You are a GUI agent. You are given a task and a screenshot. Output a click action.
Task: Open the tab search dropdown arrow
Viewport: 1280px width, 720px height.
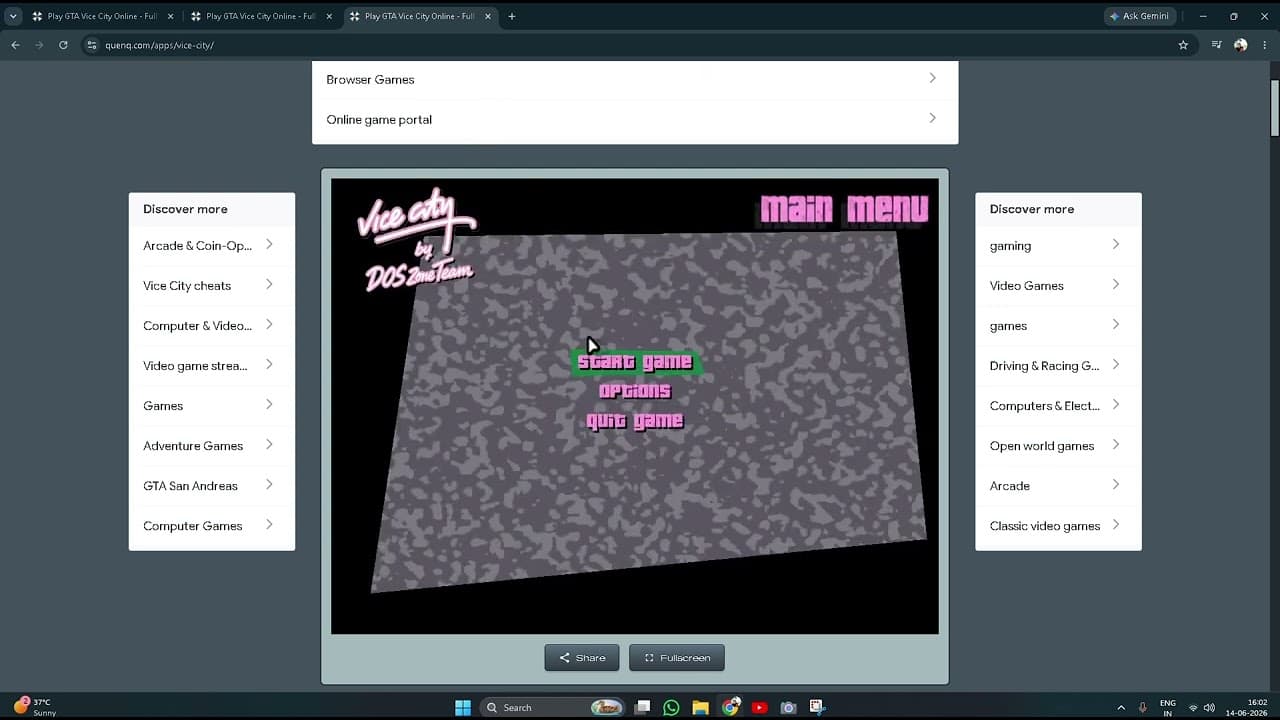tap(13, 16)
